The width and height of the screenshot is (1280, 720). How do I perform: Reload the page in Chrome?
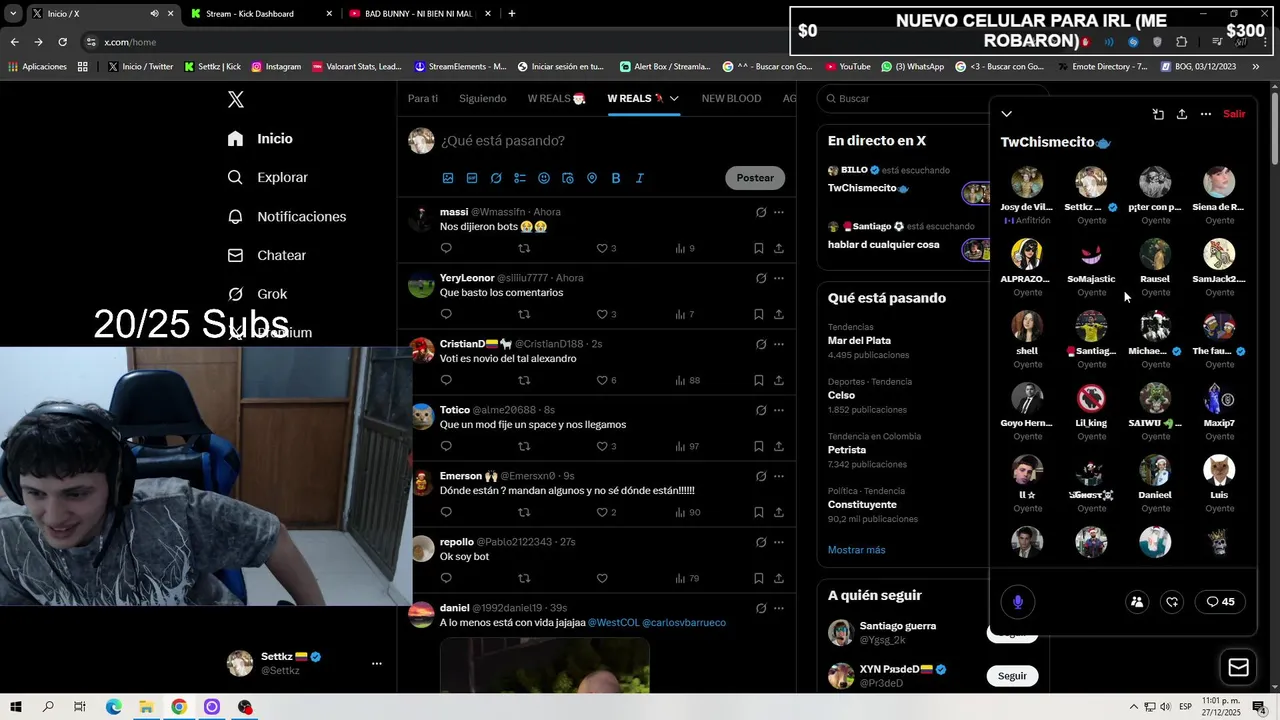click(x=62, y=42)
